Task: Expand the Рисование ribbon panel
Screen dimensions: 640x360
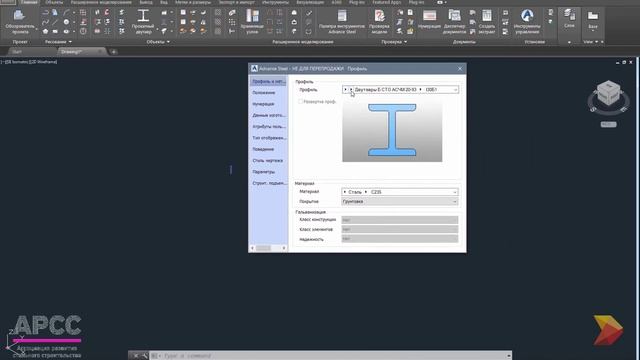Action: pyautogui.click(x=58, y=42)
